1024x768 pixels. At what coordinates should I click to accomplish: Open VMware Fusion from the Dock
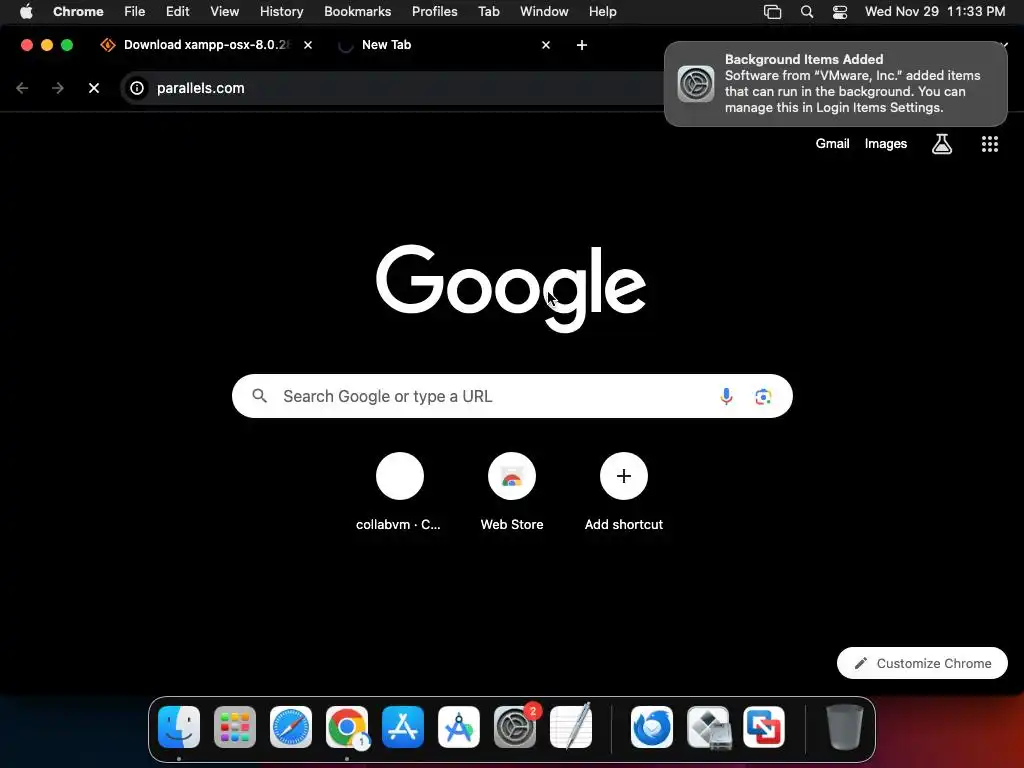tap(763, 726)
